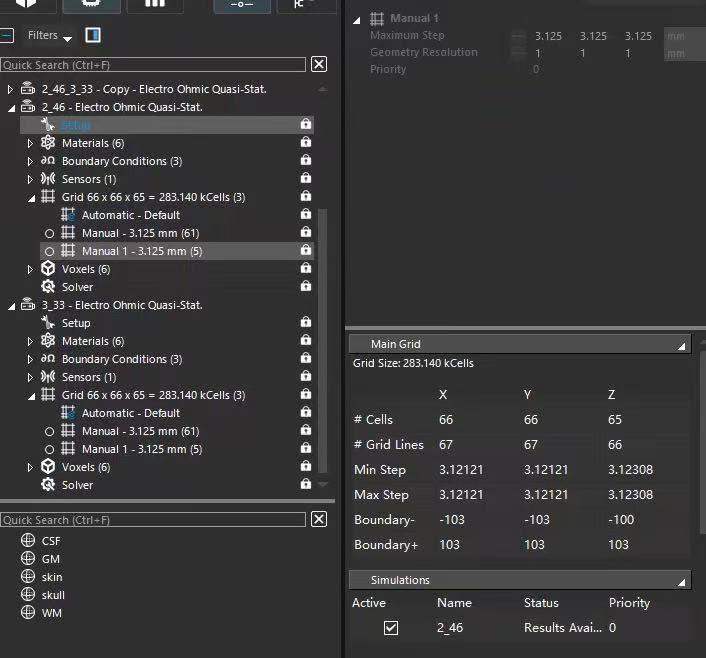706x658 pixels.
Task: Select Setup under the 3_33 simulation
Action: click(x=76, y=323)
